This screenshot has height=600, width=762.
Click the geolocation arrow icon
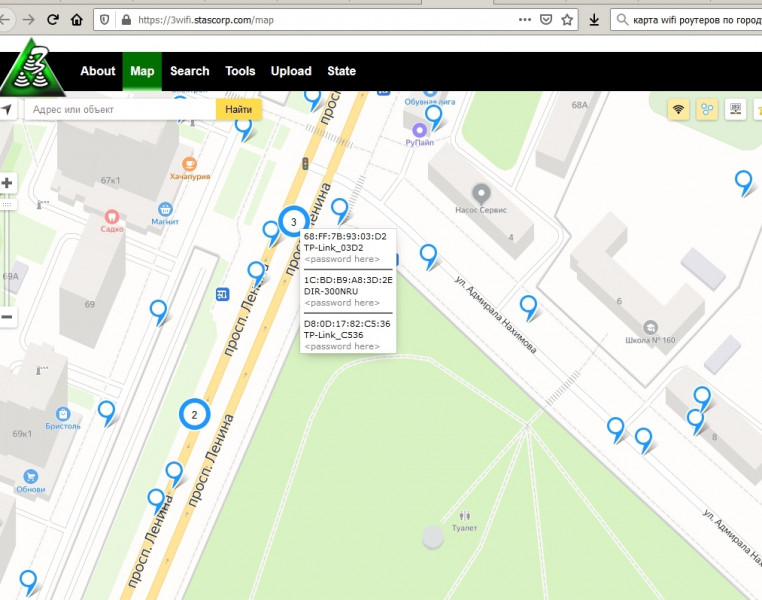7,109
